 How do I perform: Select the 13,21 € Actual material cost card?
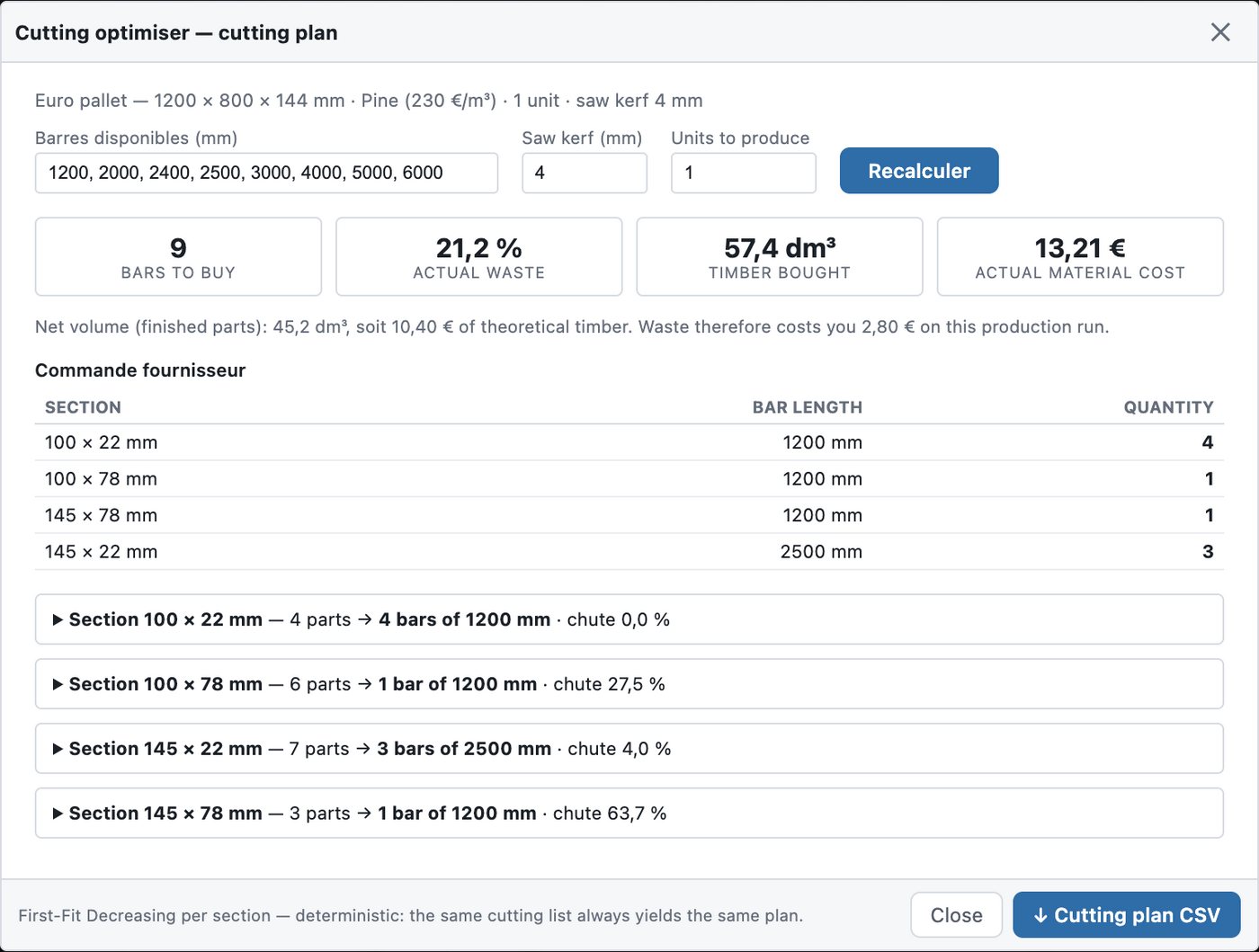(x=1080, y=256)
